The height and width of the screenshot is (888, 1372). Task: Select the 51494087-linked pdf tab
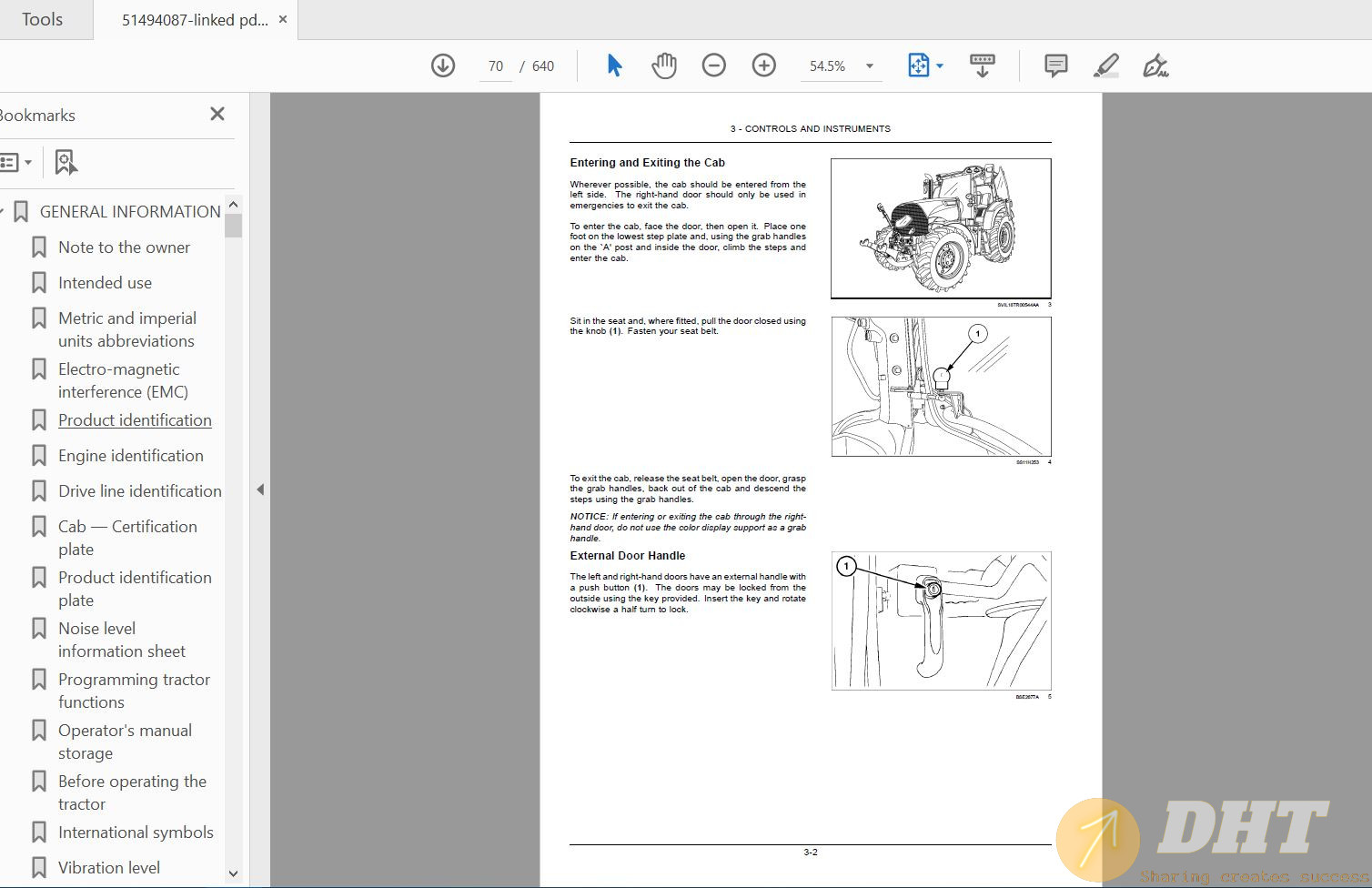(x=195, y=19)
